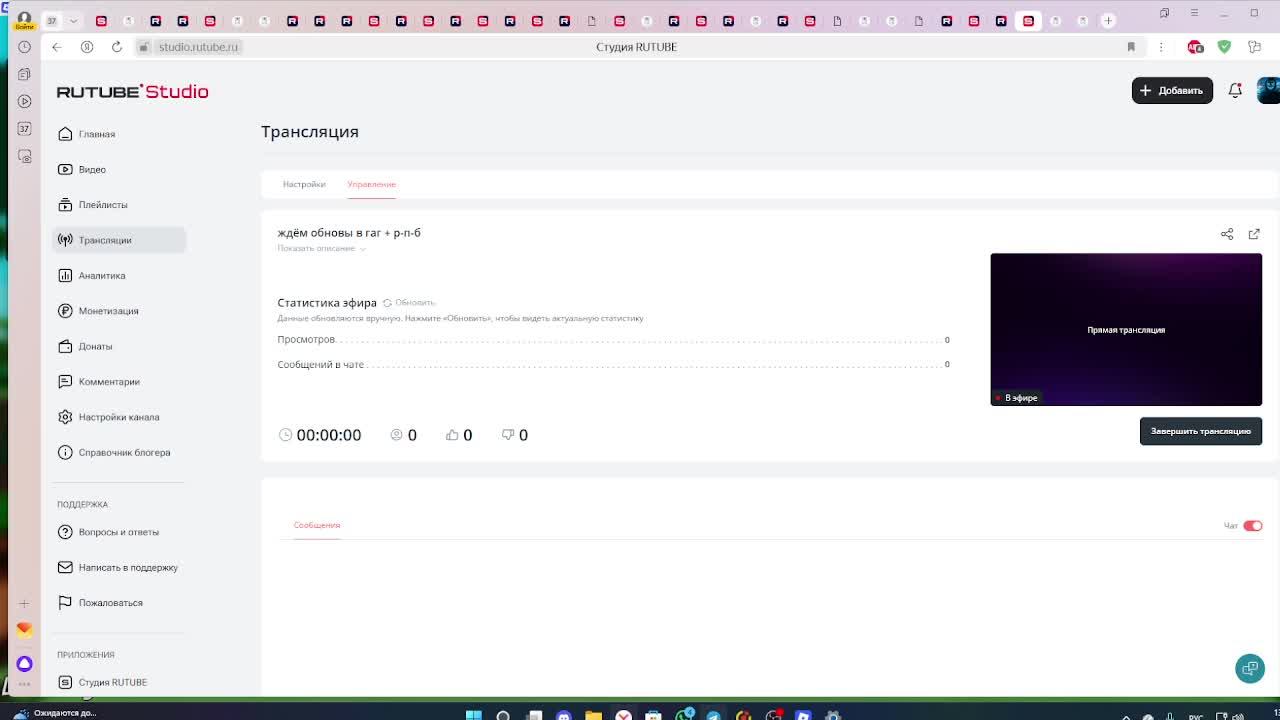This screenshot has height=720, width=1280.
Task: Click the Сообщений в чате statistic row
Action: pos(613,364)
